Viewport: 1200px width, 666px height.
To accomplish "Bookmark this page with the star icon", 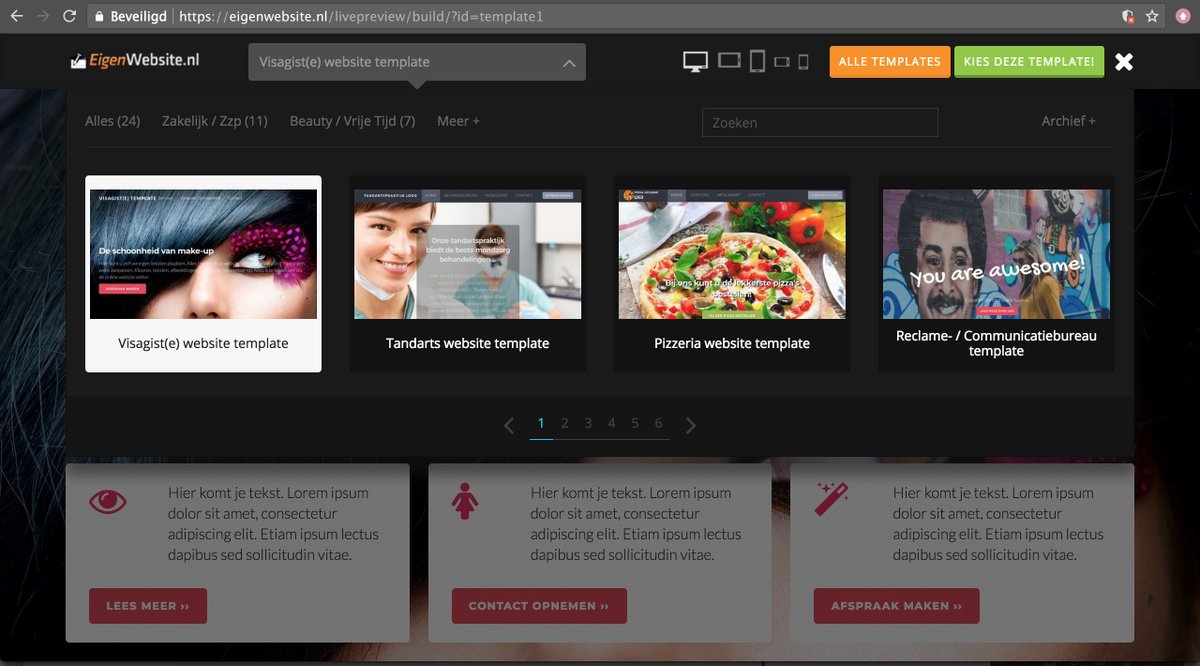I will (1151, 16).
